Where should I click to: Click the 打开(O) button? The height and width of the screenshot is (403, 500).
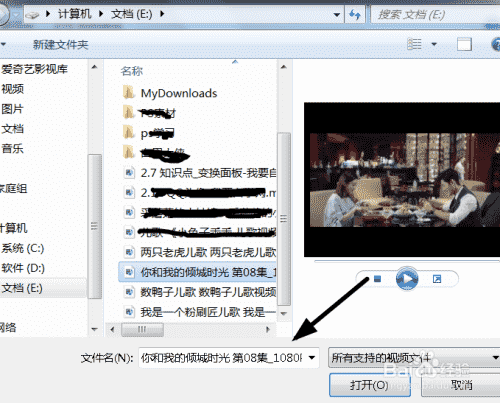coord(370,385)
